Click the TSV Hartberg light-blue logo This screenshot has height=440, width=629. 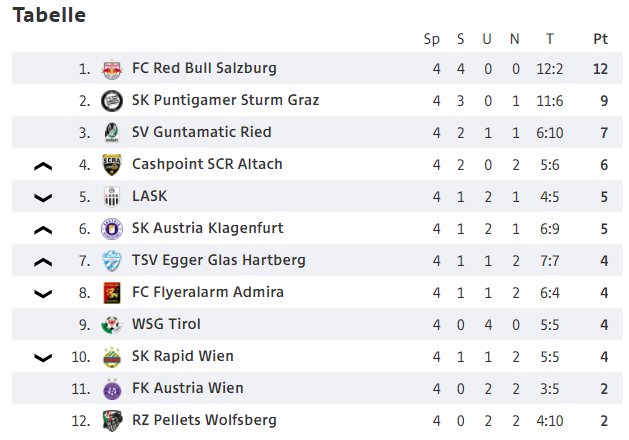112,261
